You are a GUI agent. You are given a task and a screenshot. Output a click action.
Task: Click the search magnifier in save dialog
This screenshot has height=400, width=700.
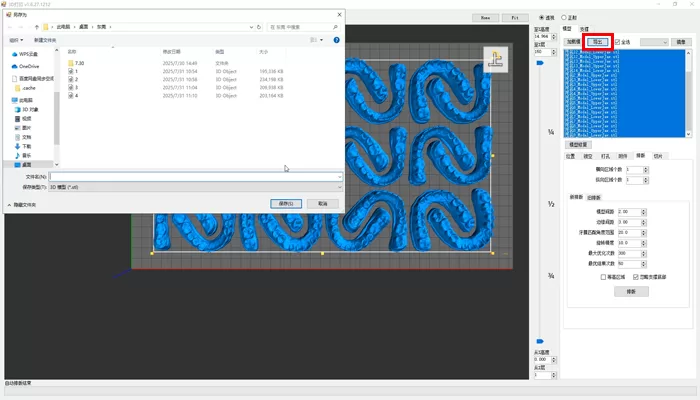click(x=335, y=27)
